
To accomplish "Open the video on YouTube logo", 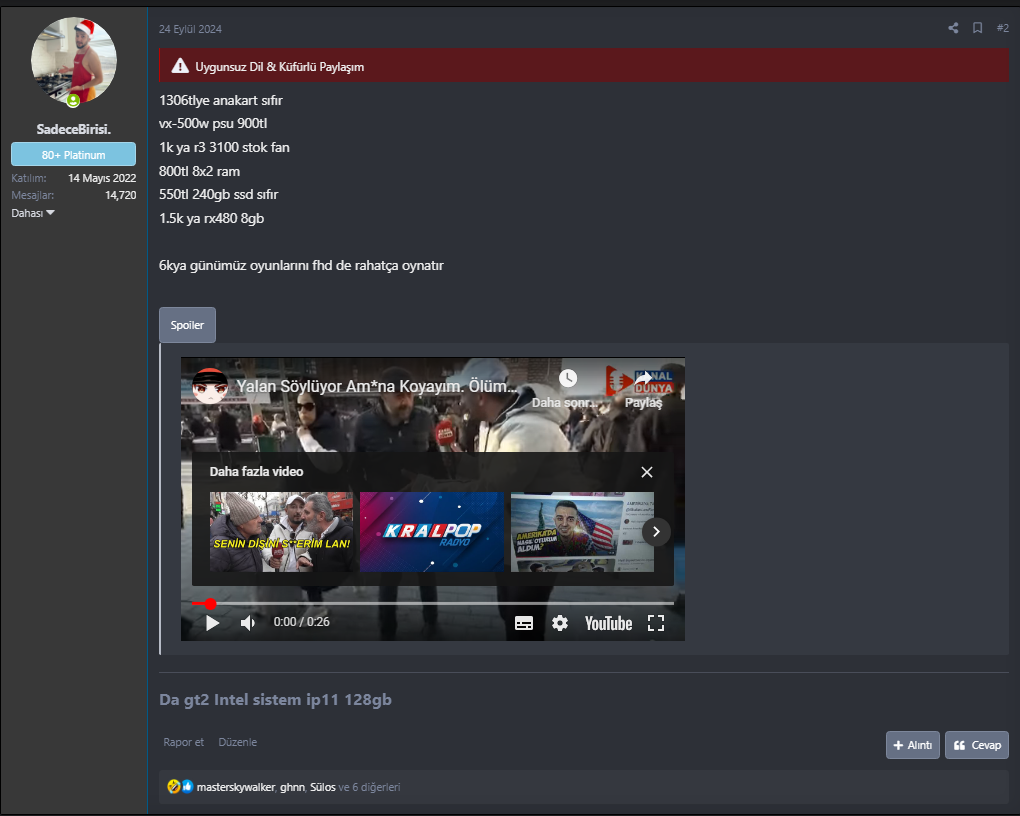I will [608, 623].
